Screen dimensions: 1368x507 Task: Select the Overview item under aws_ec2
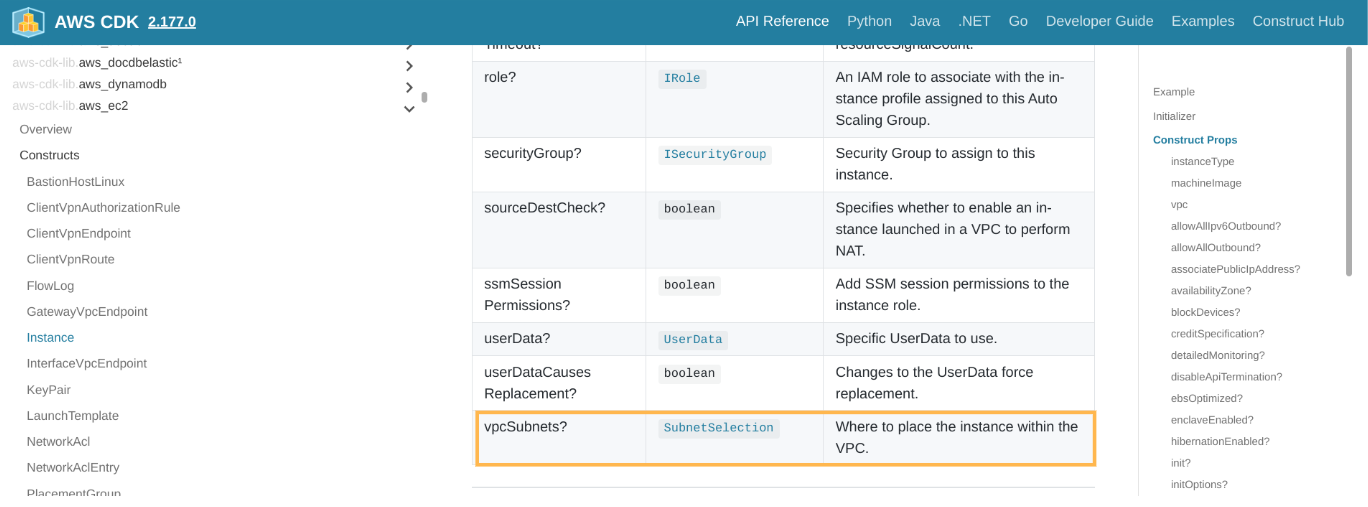click(x=45, y=130)
